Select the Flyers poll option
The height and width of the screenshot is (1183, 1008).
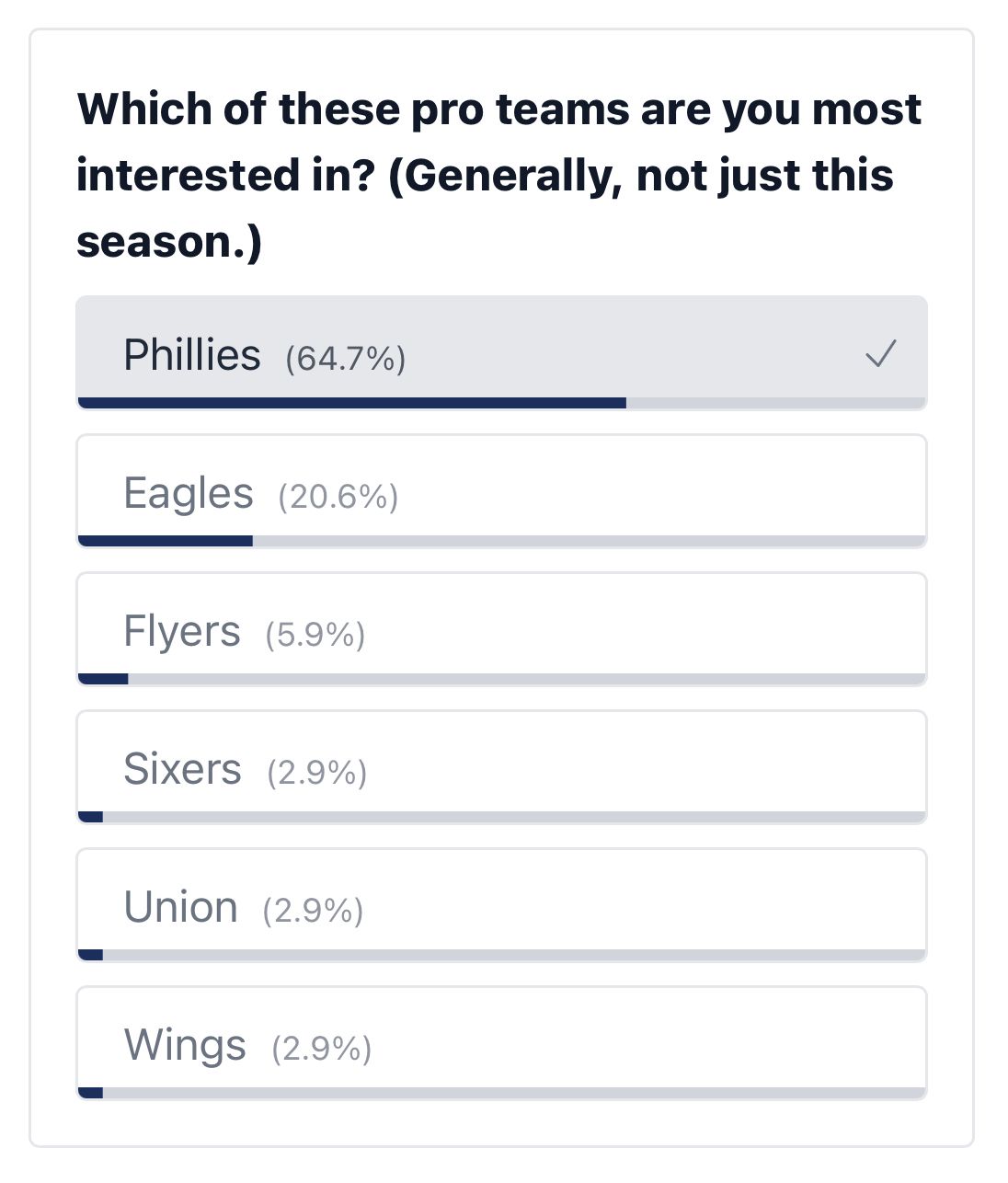point(501,629)
